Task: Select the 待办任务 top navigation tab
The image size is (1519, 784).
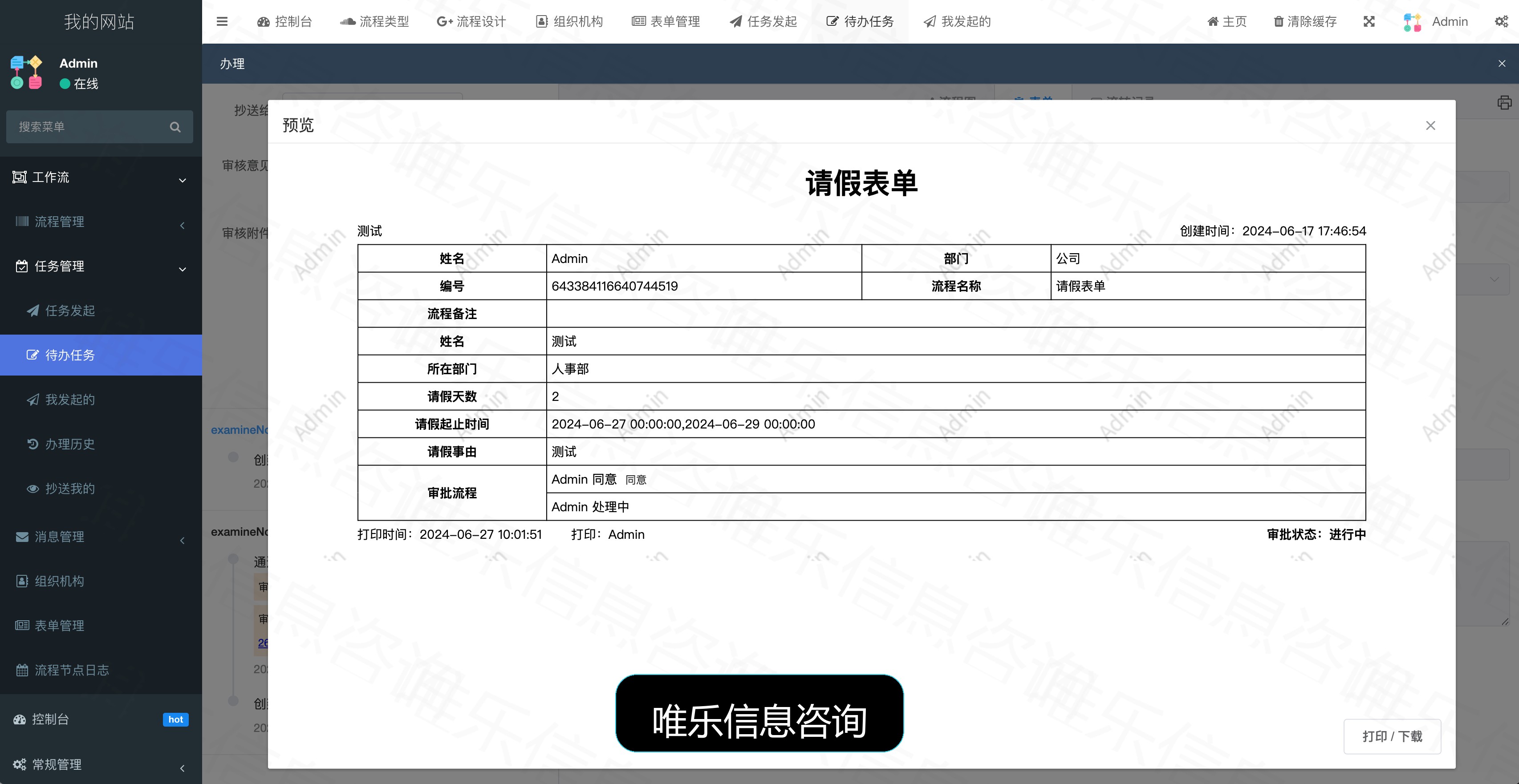Action: (860, 22)
